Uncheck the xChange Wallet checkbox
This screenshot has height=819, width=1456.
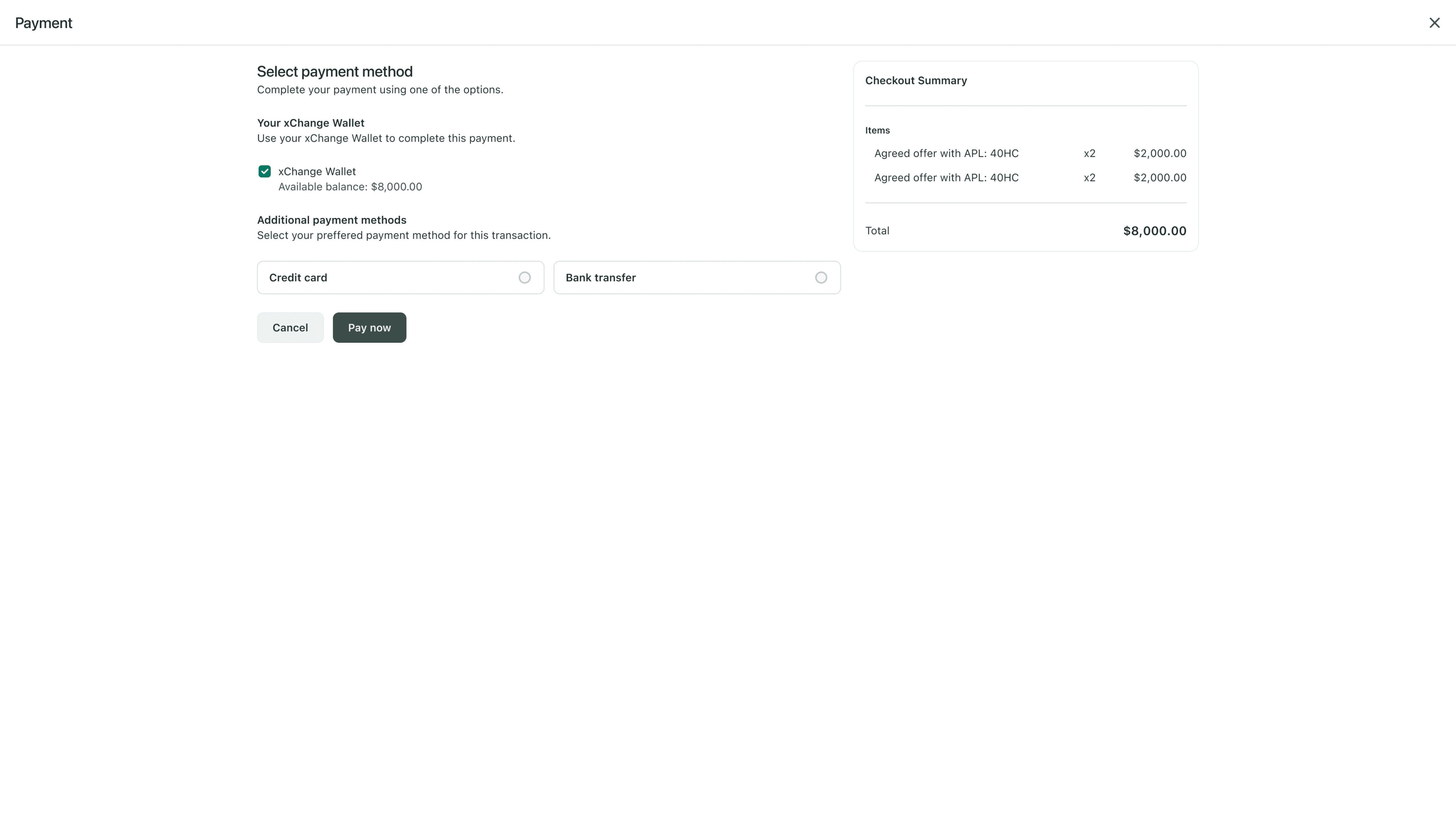pyautogui.click(x=265, y=171)
